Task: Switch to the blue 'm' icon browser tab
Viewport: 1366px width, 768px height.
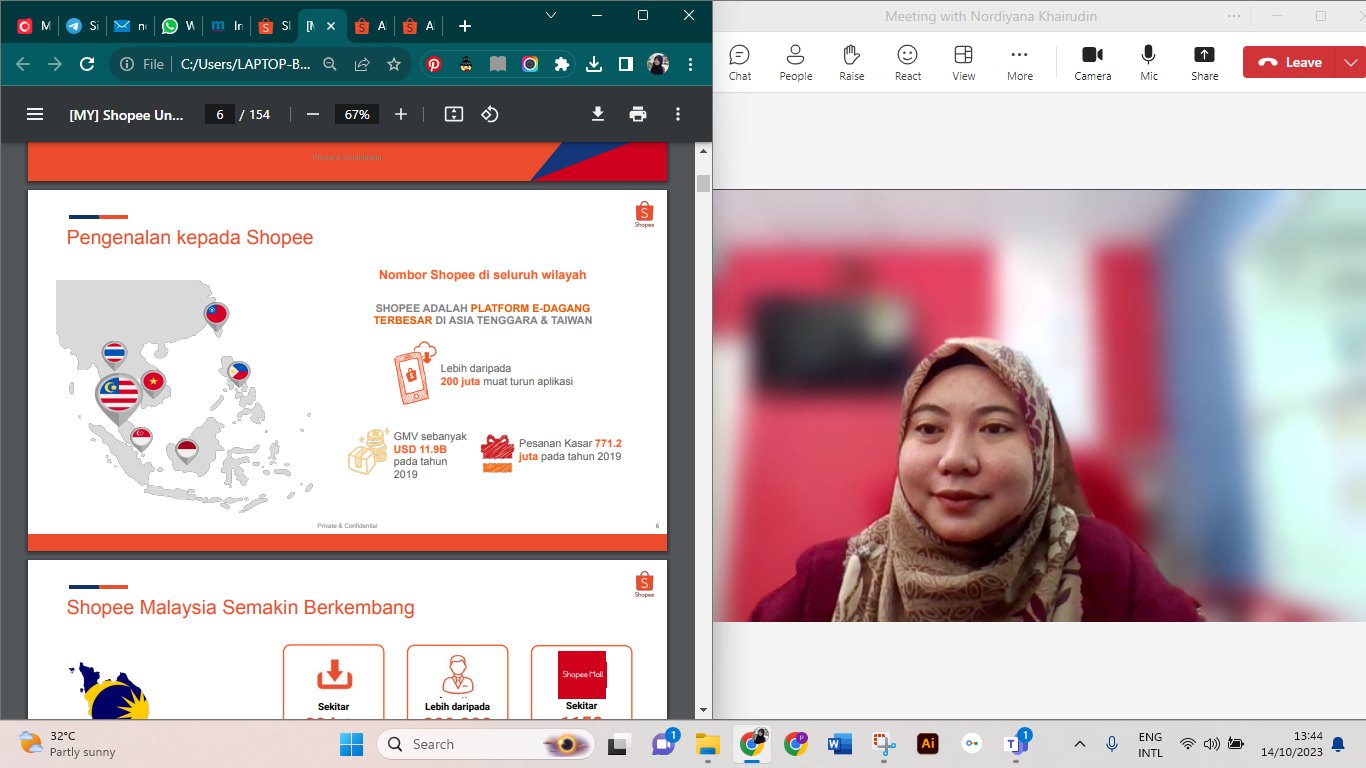Action: (x=226, y=26)
